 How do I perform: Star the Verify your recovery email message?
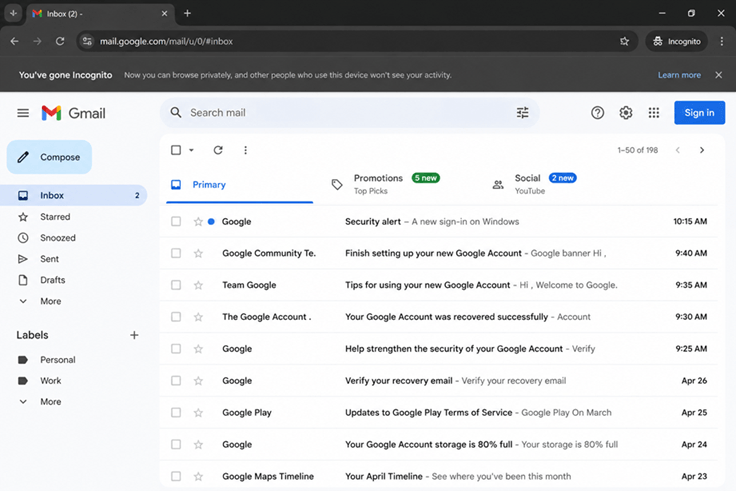[198, 381]
